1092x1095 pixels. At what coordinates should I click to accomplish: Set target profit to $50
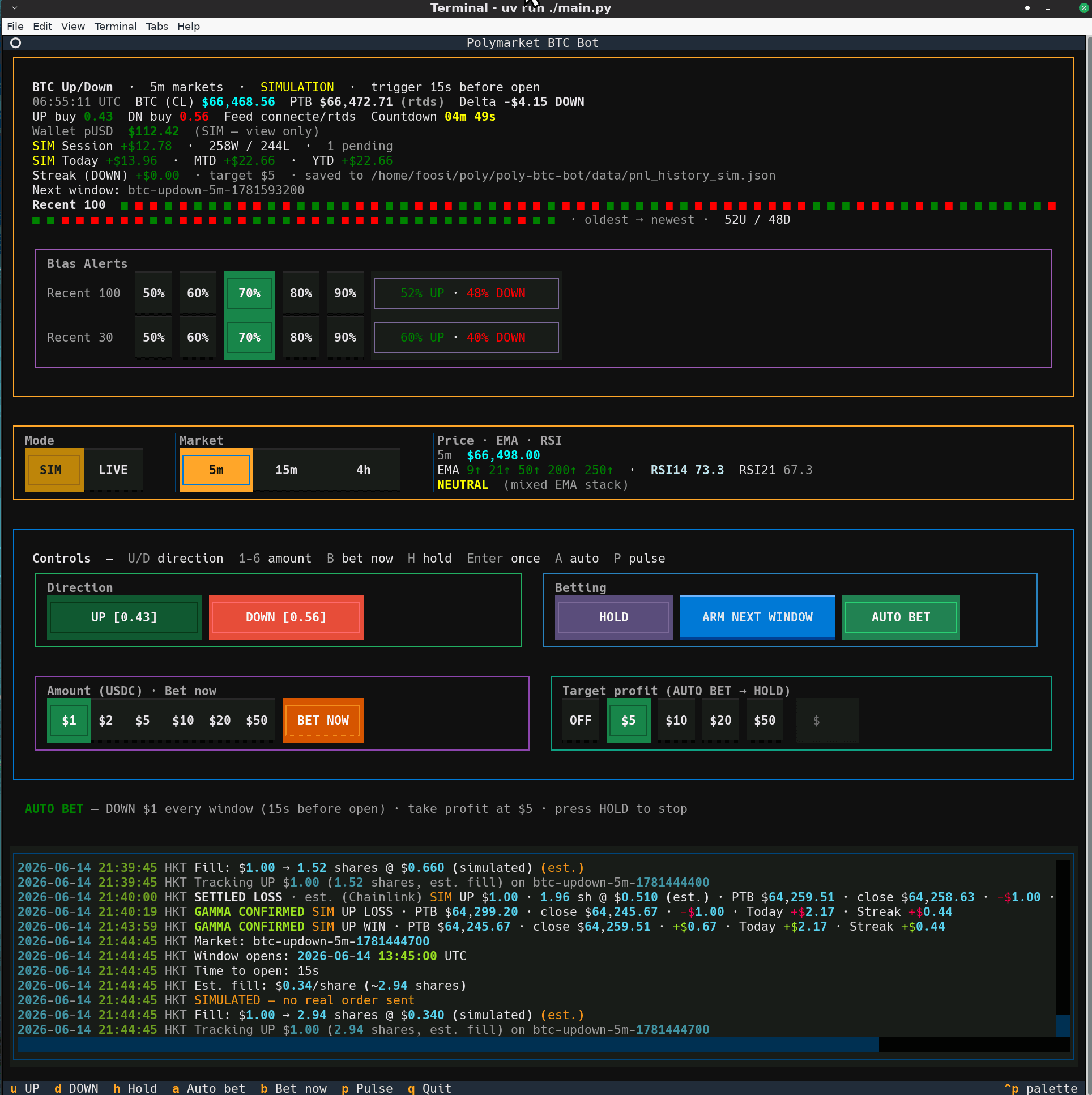(x=765, y=721)
